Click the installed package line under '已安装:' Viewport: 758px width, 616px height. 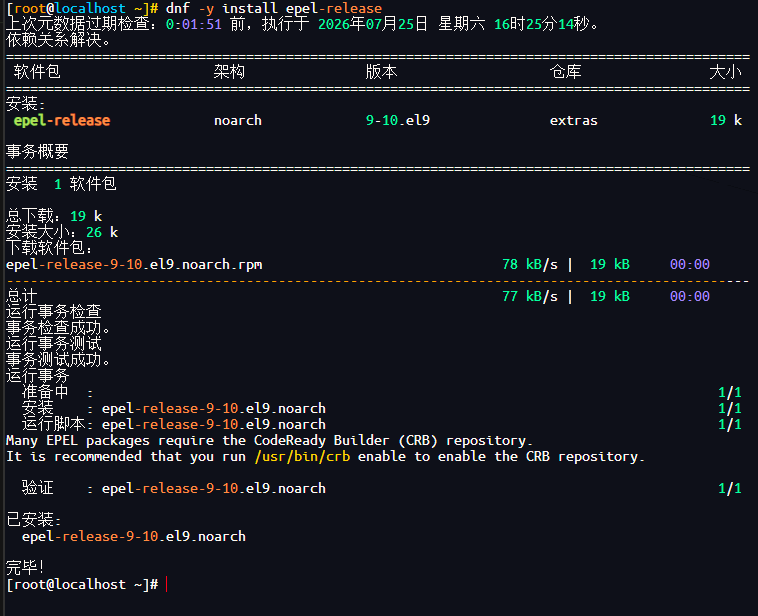tap(134, 536)
